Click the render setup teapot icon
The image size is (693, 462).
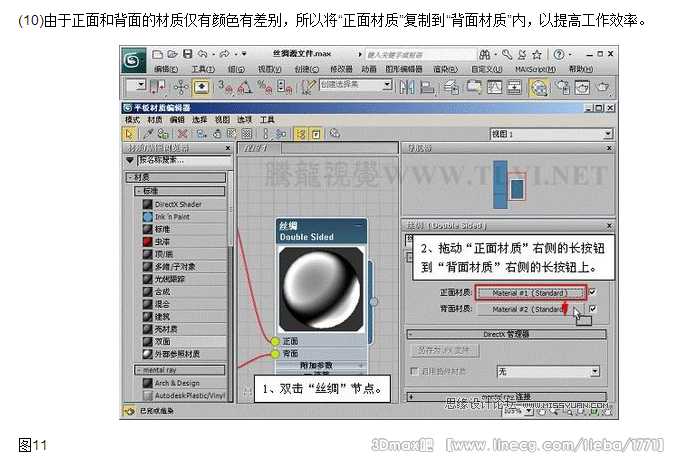563,87
